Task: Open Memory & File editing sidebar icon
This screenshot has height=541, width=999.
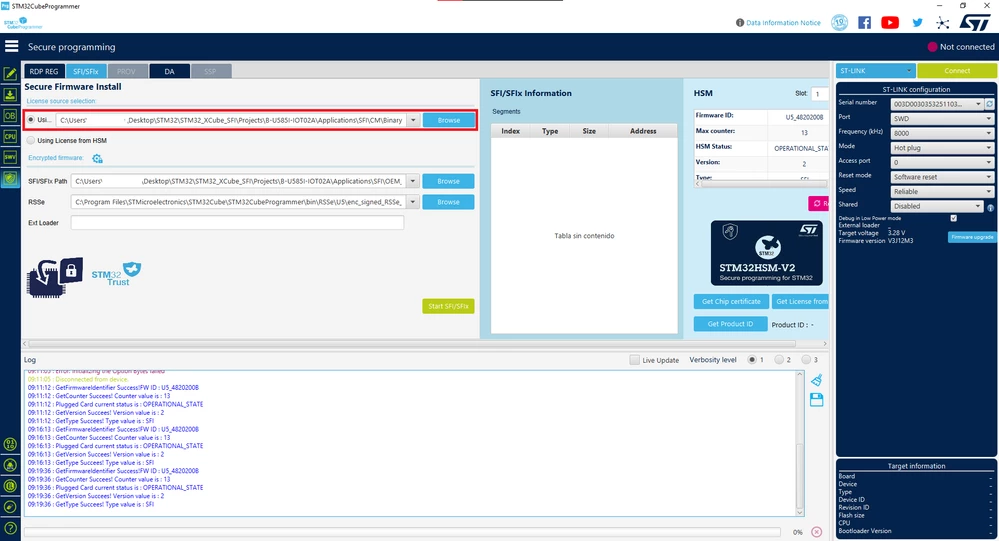Action: click(x=10, y=74)
